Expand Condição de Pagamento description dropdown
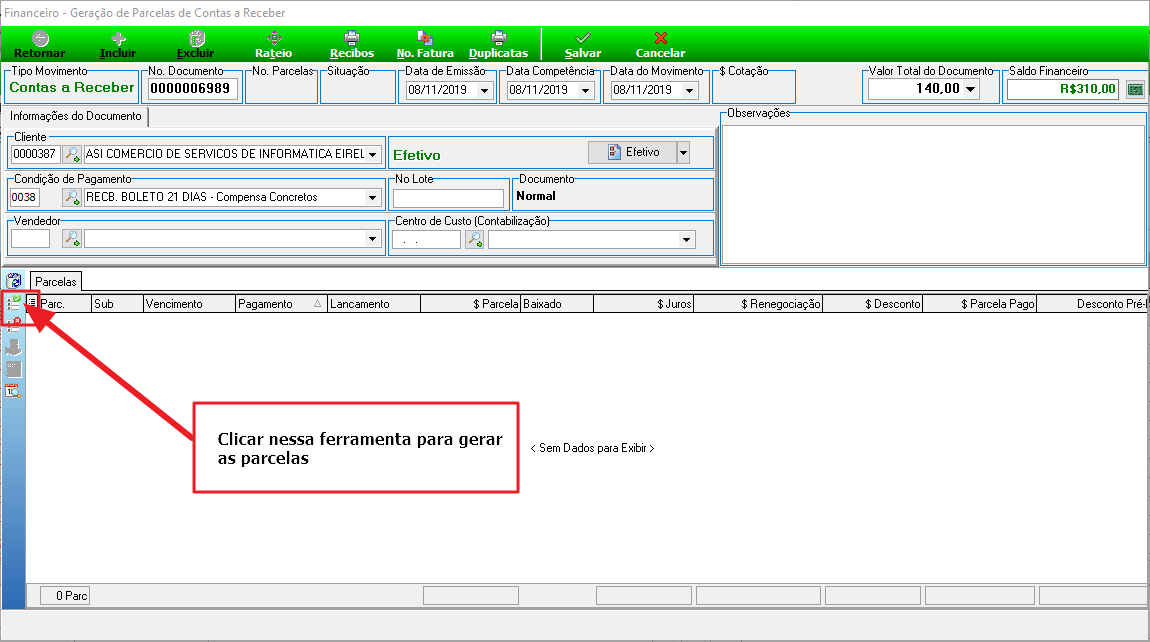Viewport: 1150px width, 642px height. 373,197
